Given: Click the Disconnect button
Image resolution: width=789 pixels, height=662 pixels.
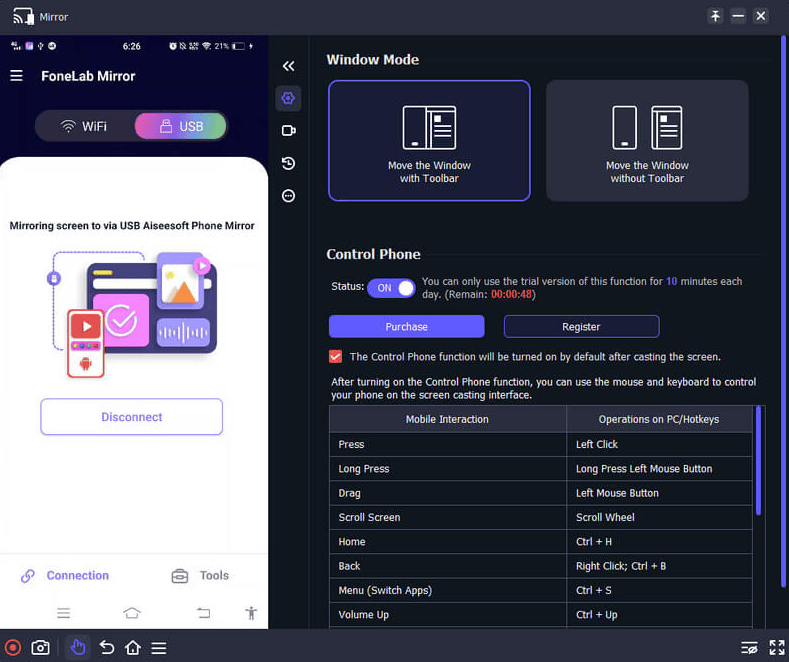Looking at the screenshot, I should pyautogui.click(x=132, y=417).
